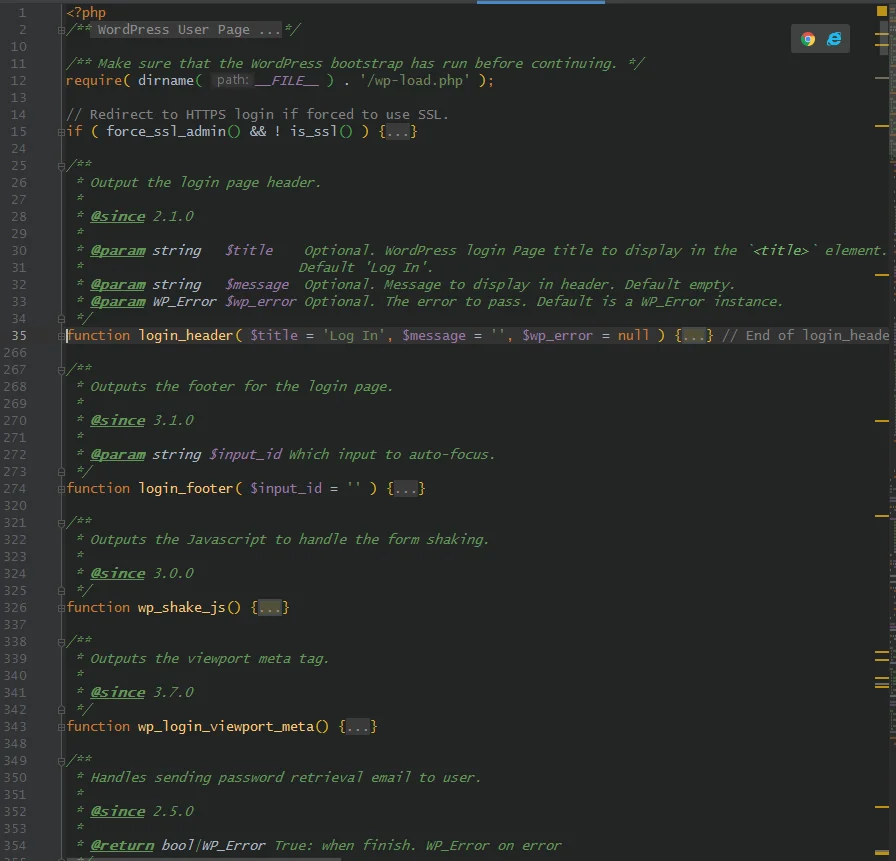Screen dimensions: 896x861
Task: Expand the login_header function fold marker
Action: [x=61, y=337]
